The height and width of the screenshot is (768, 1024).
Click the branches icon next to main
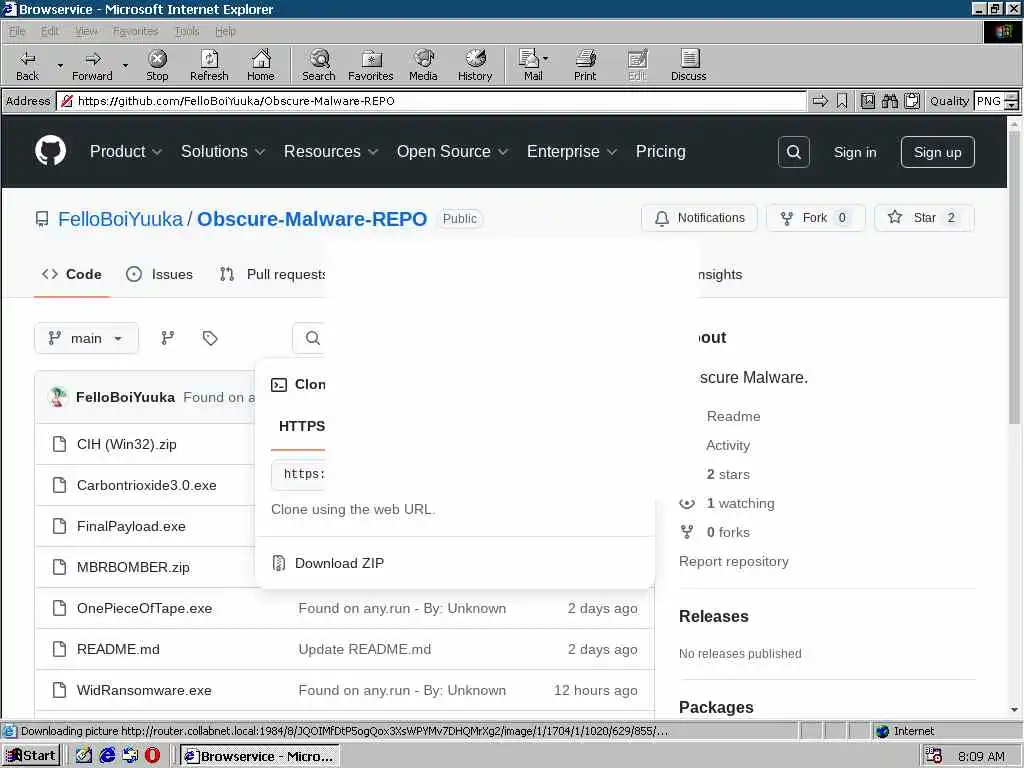(168, 338)
